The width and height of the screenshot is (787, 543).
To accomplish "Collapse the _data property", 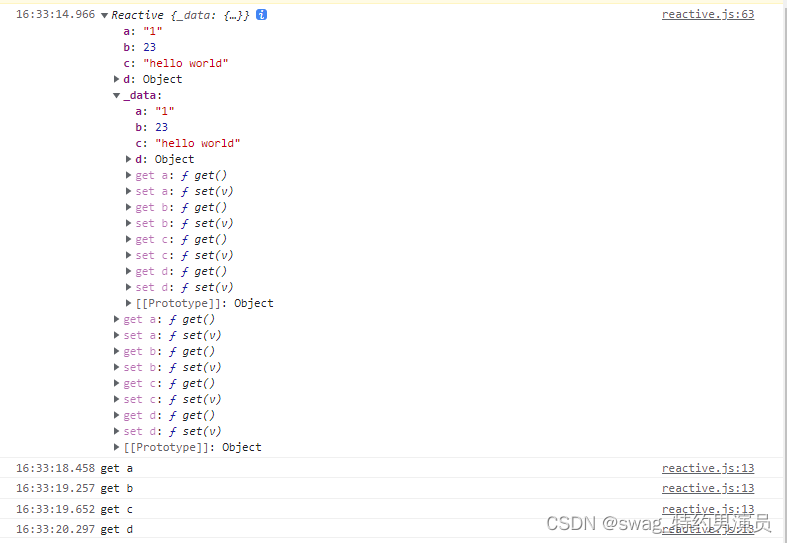I will [116, 95].
